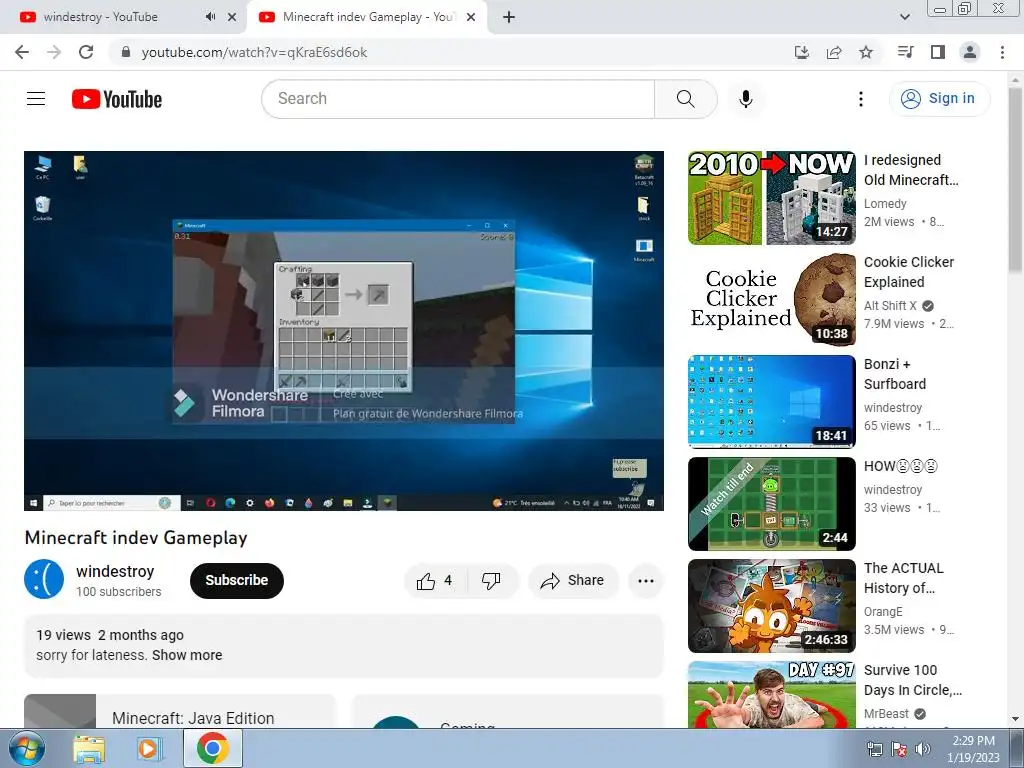Image resolution: width=1024 pixels, height=768 pixels.
Task: Start voice search with microphone icon
Action: 745,99
